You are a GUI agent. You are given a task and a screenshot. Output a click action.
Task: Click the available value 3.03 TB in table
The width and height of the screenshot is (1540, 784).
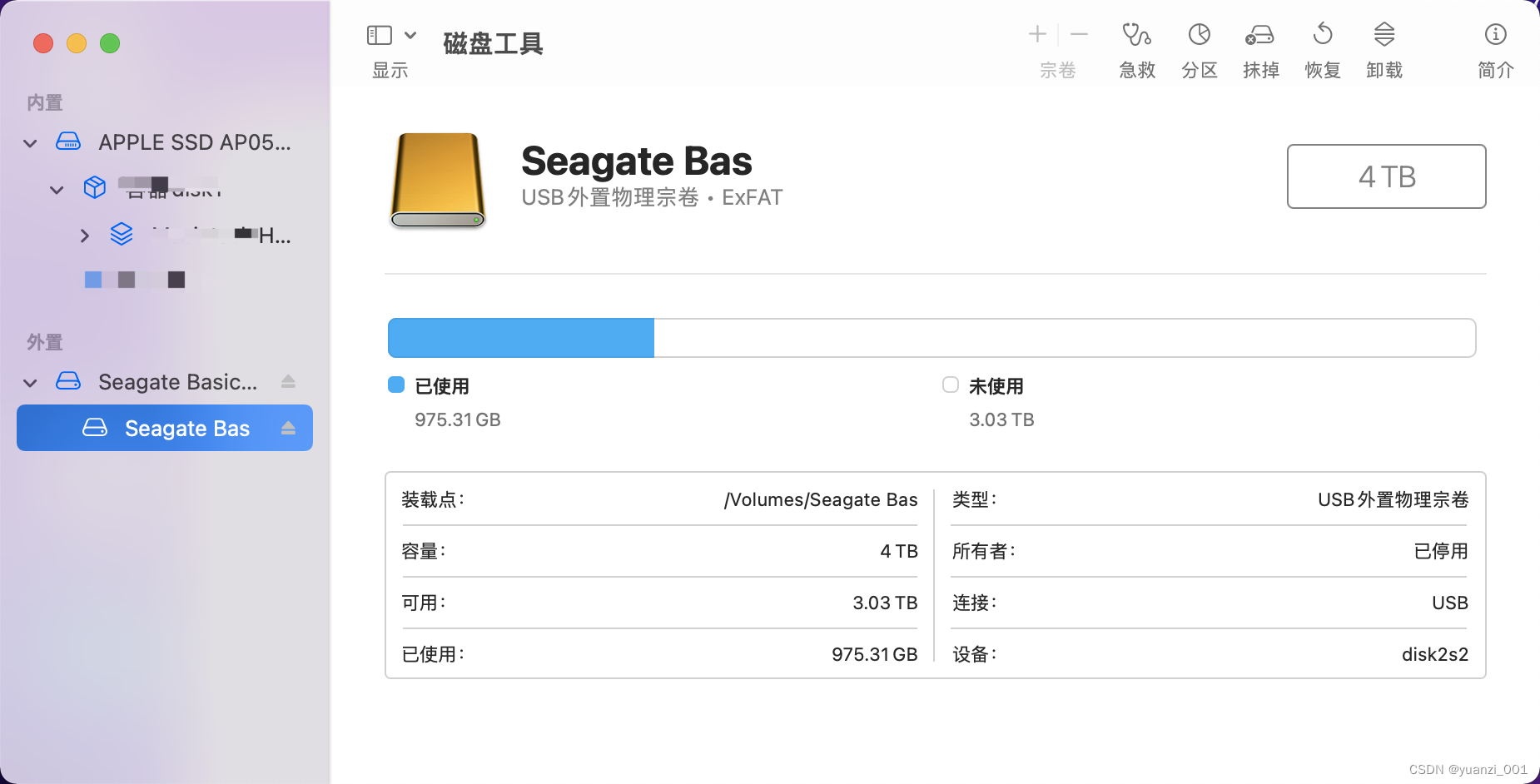885,603
